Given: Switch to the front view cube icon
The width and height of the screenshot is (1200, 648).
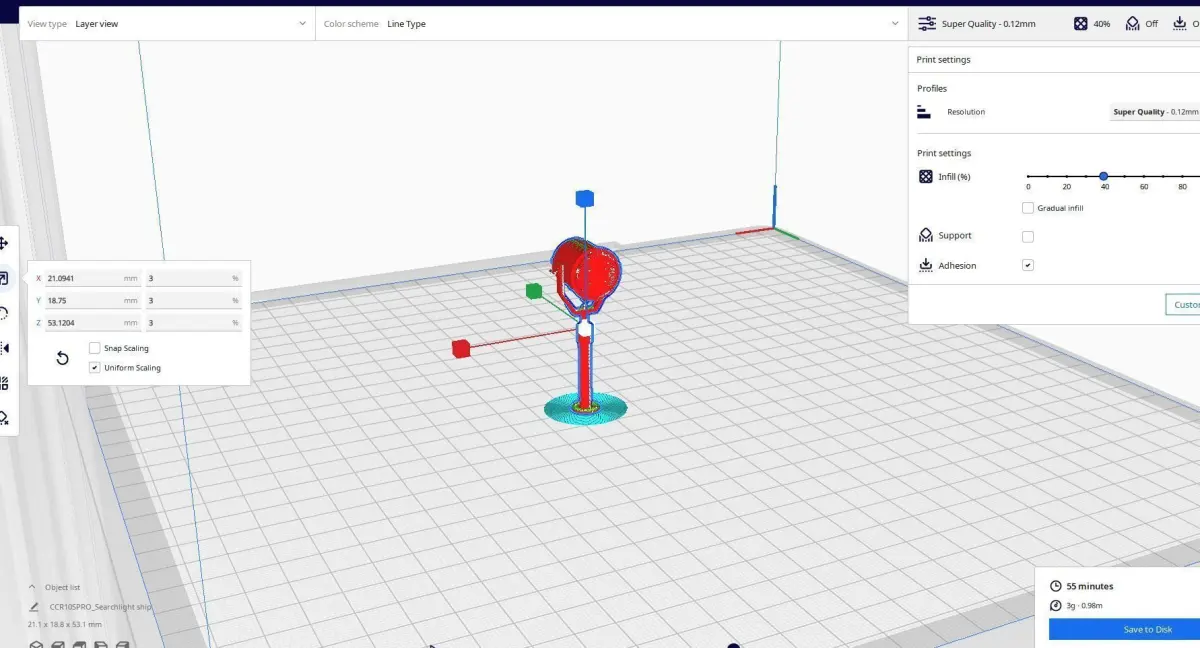Looking at the screenshot, I should [57, 645].
